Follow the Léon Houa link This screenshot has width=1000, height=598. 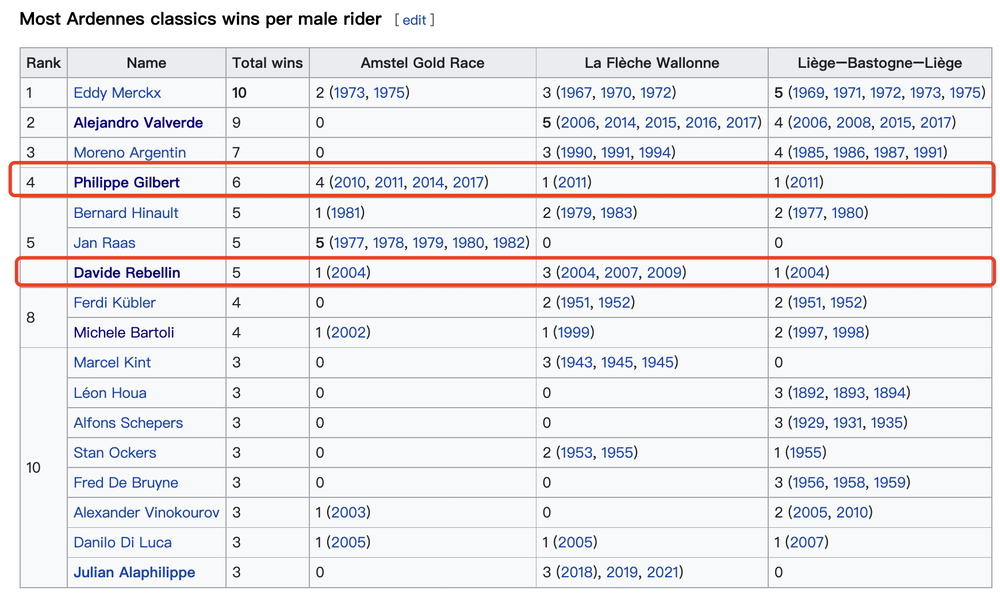[x=110, y=393]
